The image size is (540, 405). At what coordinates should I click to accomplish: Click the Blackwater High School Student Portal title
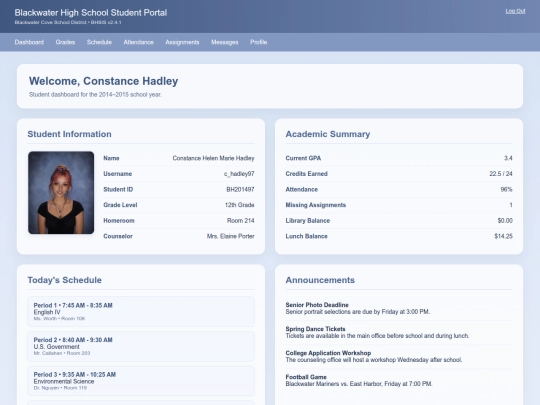point(91,13)
